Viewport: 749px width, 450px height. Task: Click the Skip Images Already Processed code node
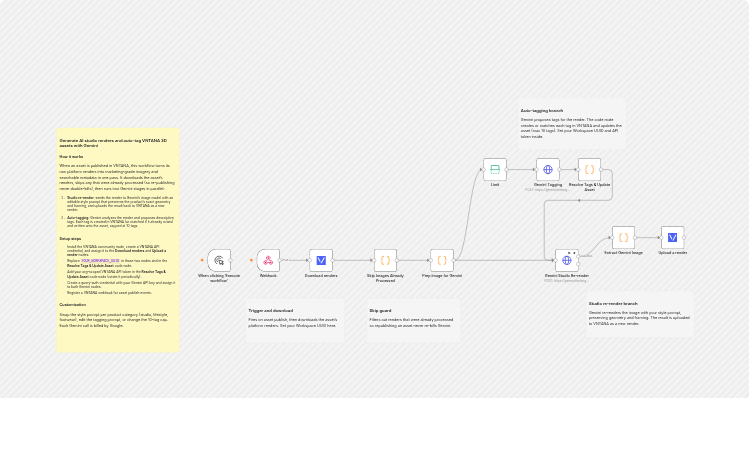pos(385,260)
